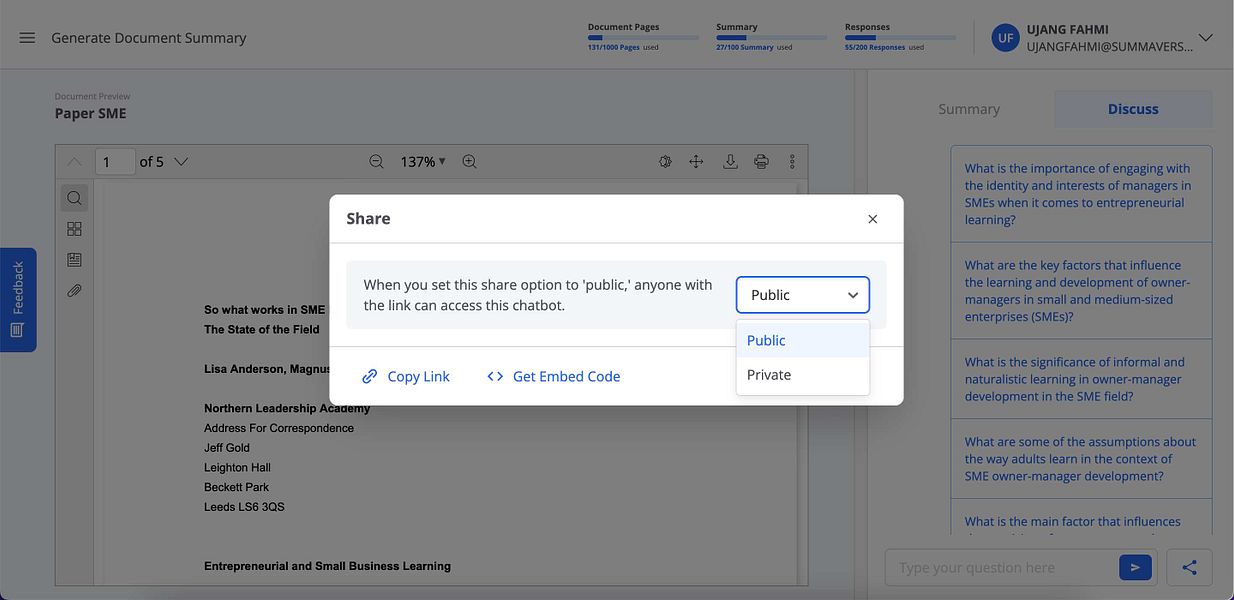Go to the next PDF page
The height and width of the screenshot is (600, 1234).
point(181,161)
